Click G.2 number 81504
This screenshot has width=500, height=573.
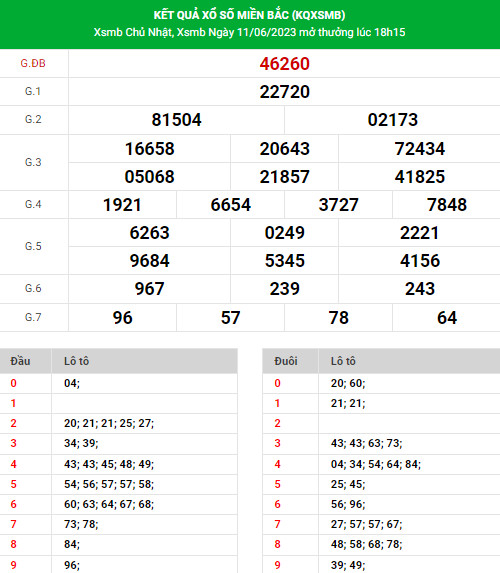176,120
